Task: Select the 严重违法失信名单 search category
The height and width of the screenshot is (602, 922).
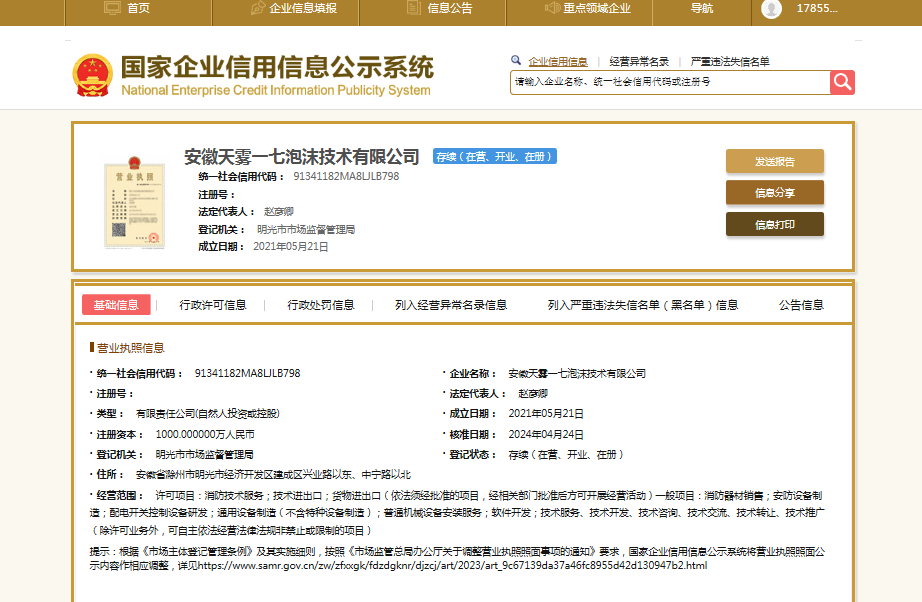Action: pos(730,61)
